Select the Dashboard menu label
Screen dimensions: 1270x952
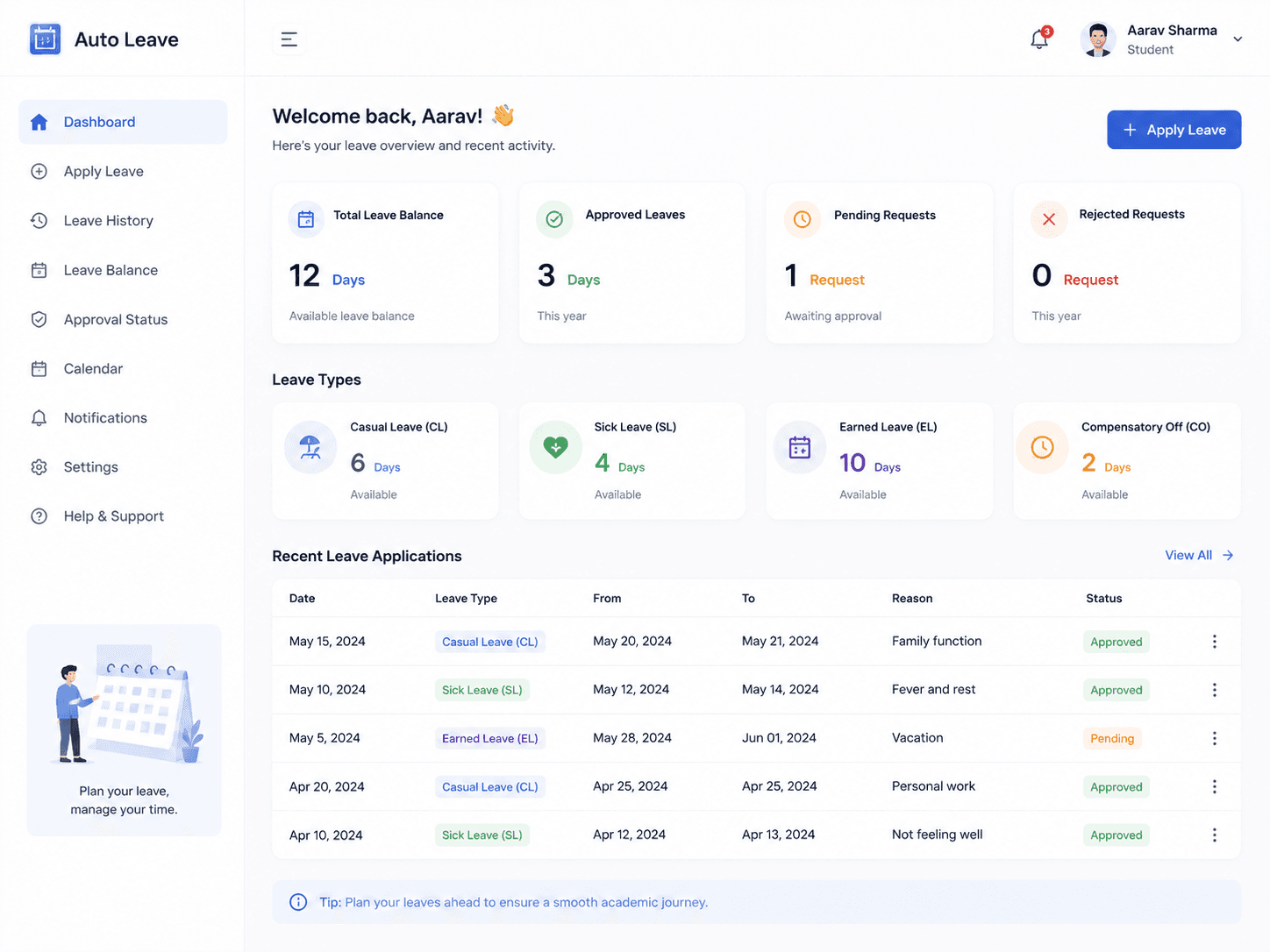[x=99, y=122]
